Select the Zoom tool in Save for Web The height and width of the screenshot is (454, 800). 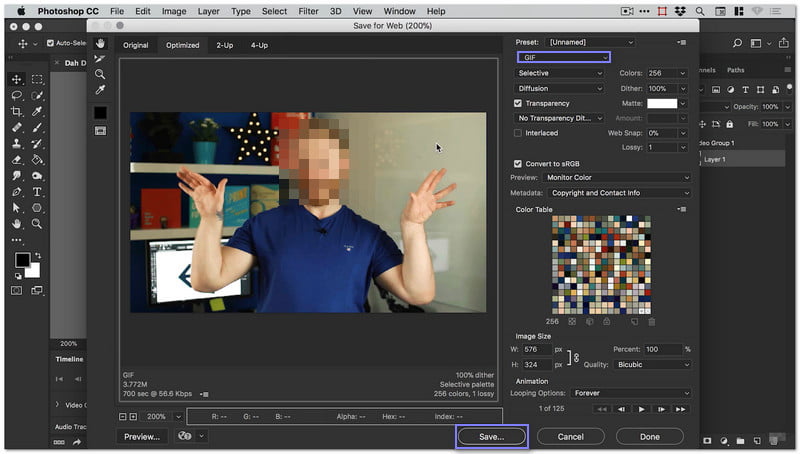100,74
